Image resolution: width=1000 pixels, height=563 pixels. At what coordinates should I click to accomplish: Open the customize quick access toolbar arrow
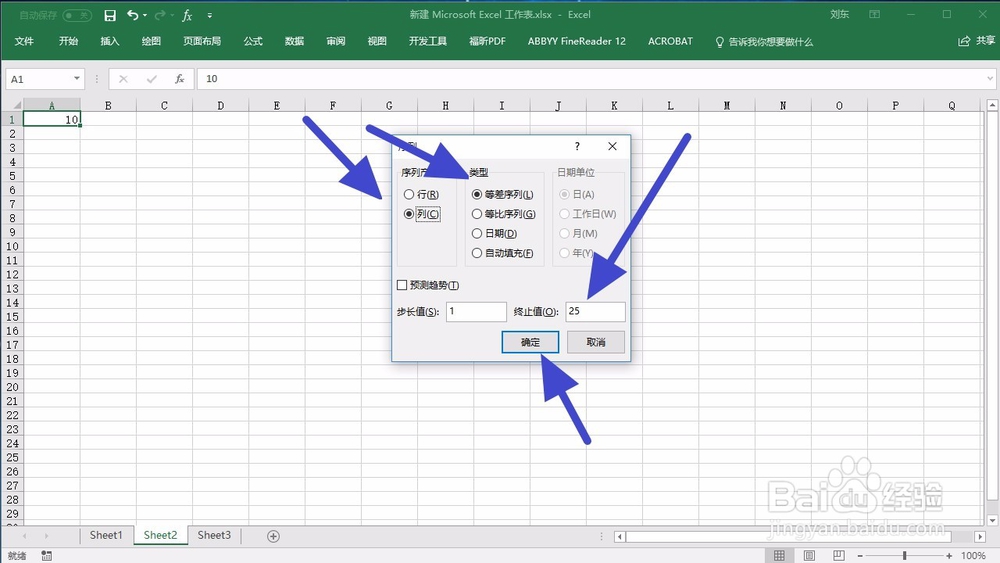[209, 15]
